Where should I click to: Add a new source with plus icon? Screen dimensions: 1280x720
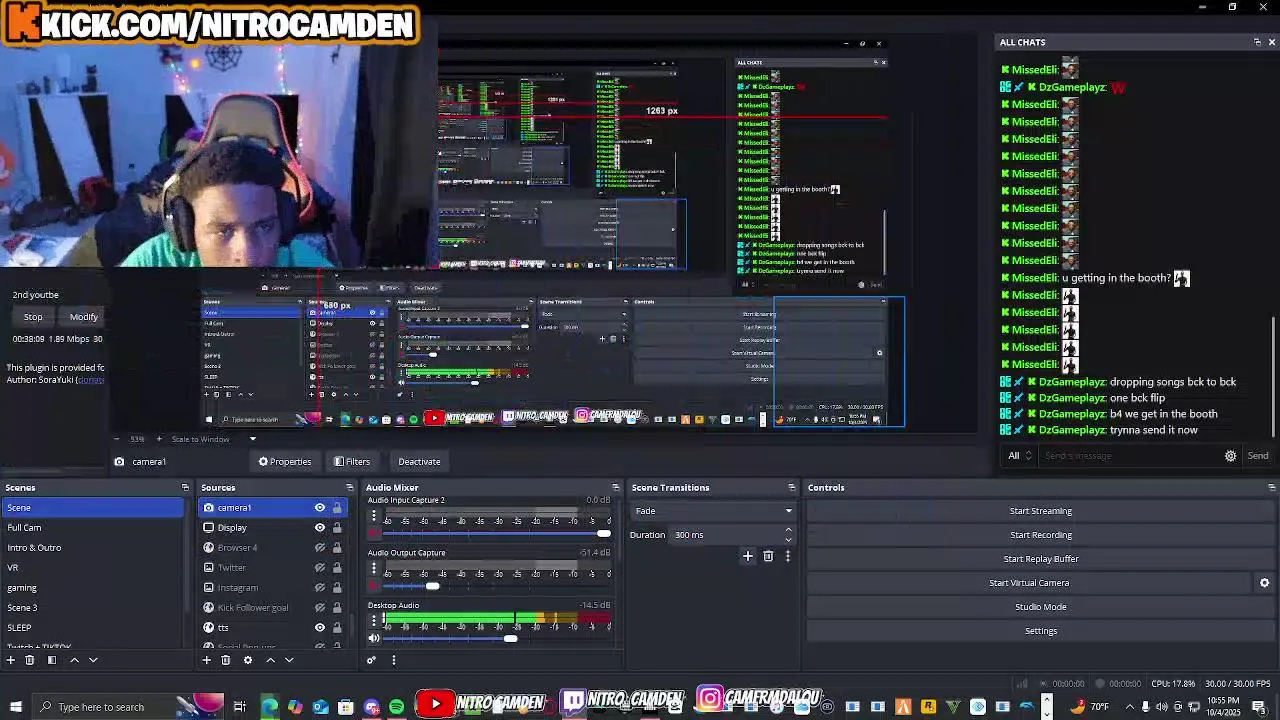(x=207, y=660)
